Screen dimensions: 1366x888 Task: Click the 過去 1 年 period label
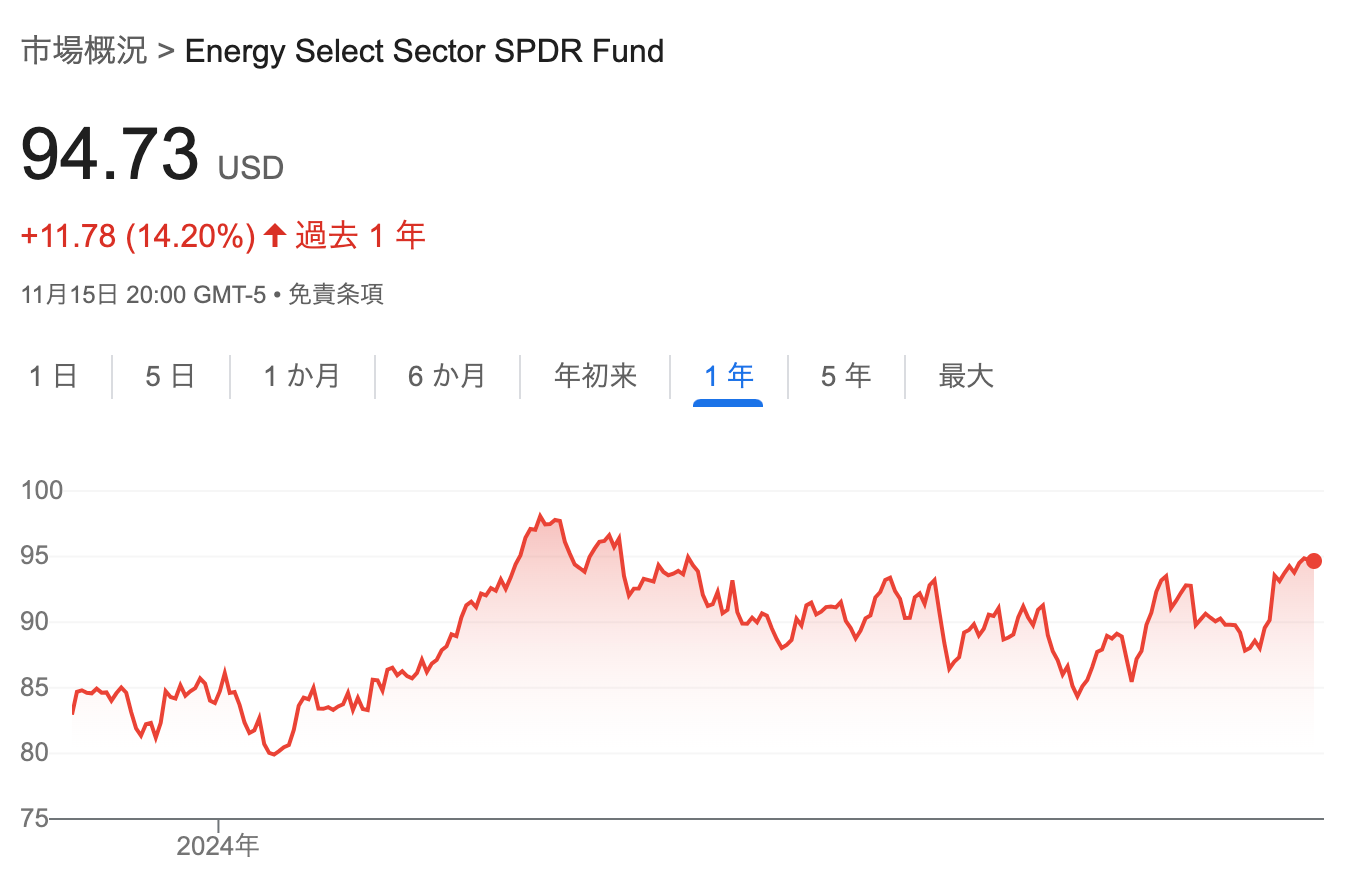(360, 237)
